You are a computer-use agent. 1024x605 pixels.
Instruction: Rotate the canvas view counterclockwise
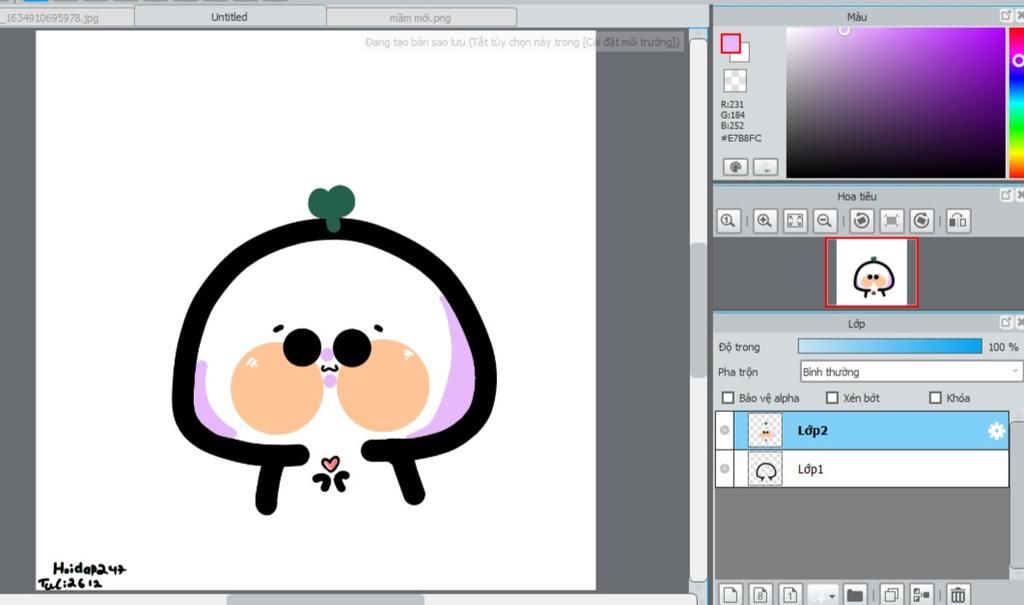[x=861, y=221]
